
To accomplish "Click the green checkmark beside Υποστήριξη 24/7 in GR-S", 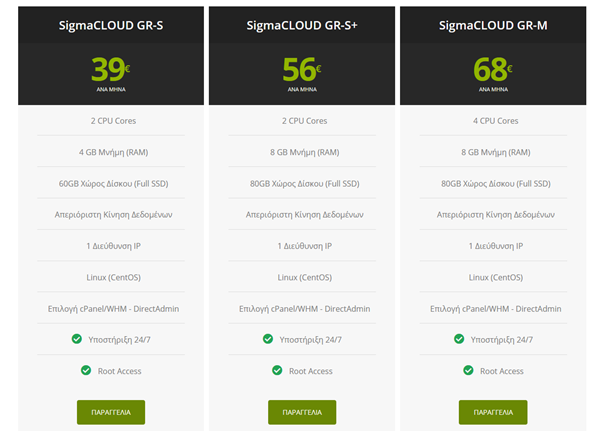I will (x=77, y=339).
